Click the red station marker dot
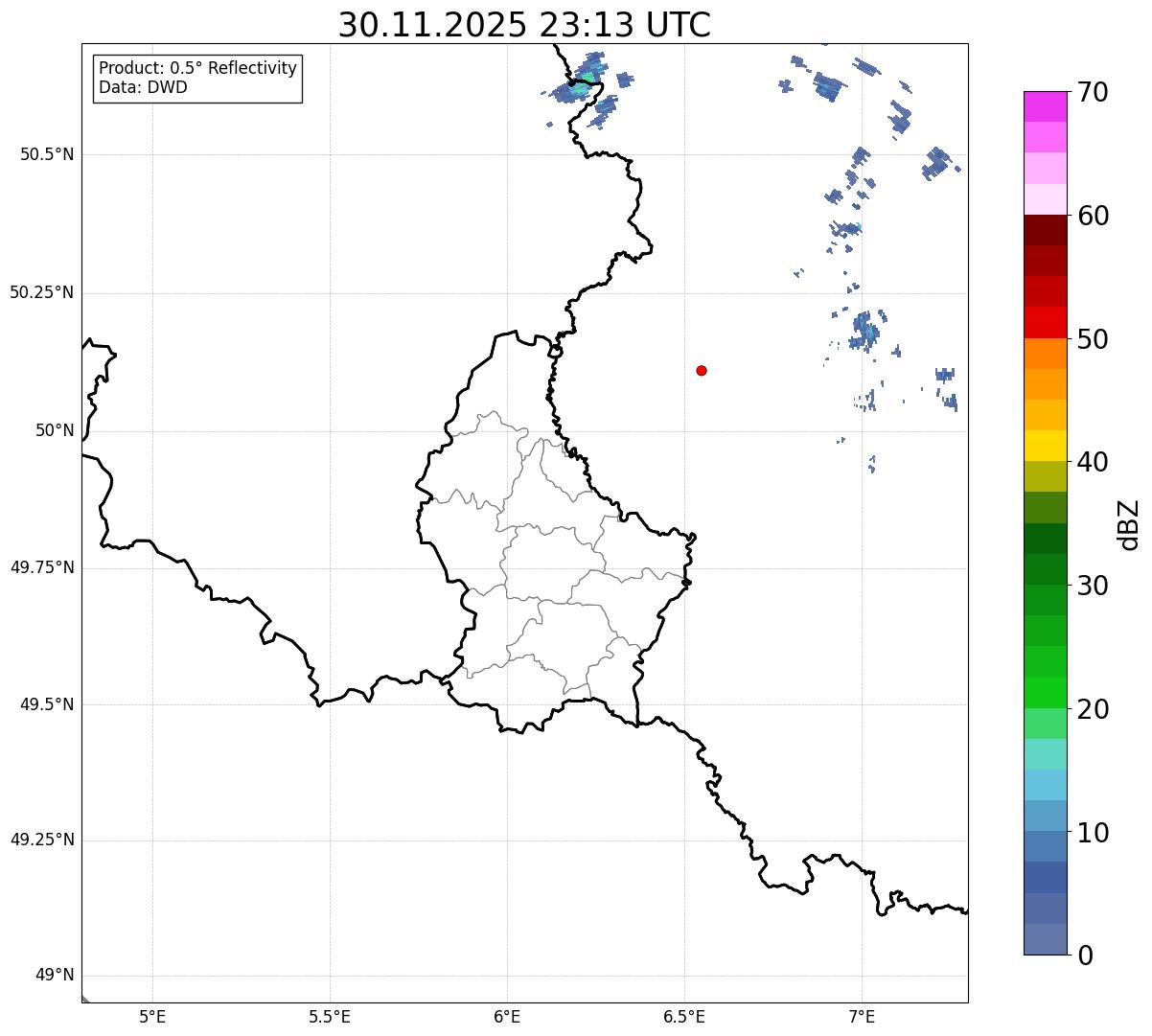This screenshot has width=1152, height=1036. pyautogui.click(x=702, y=370)
